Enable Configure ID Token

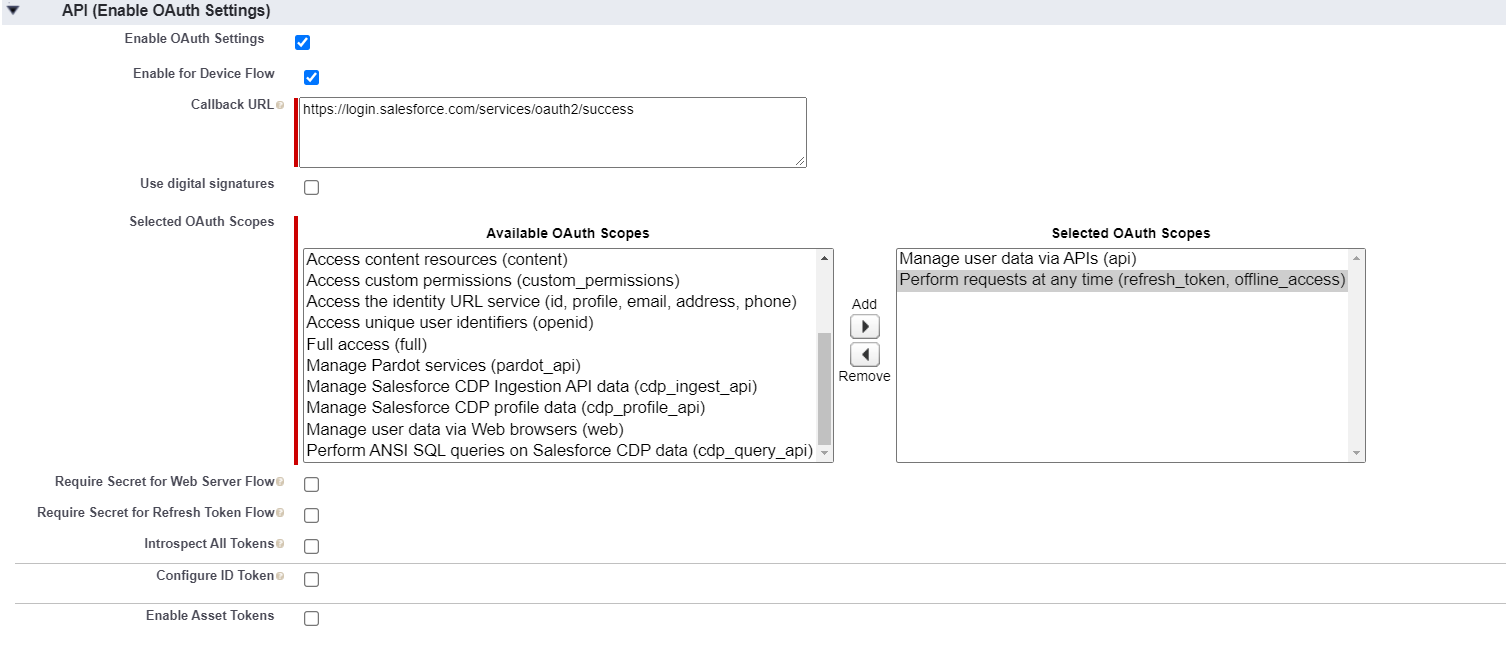310,578
